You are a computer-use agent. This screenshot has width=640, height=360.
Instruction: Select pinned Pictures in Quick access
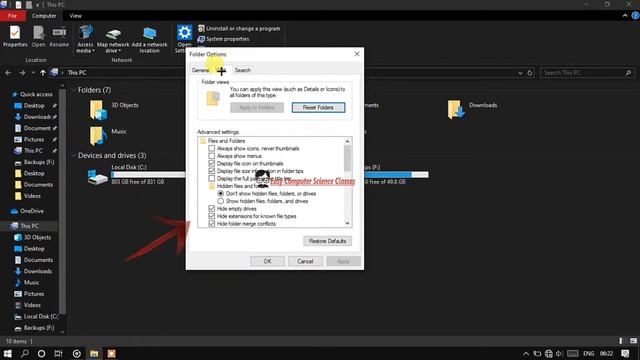coord(34,140)
